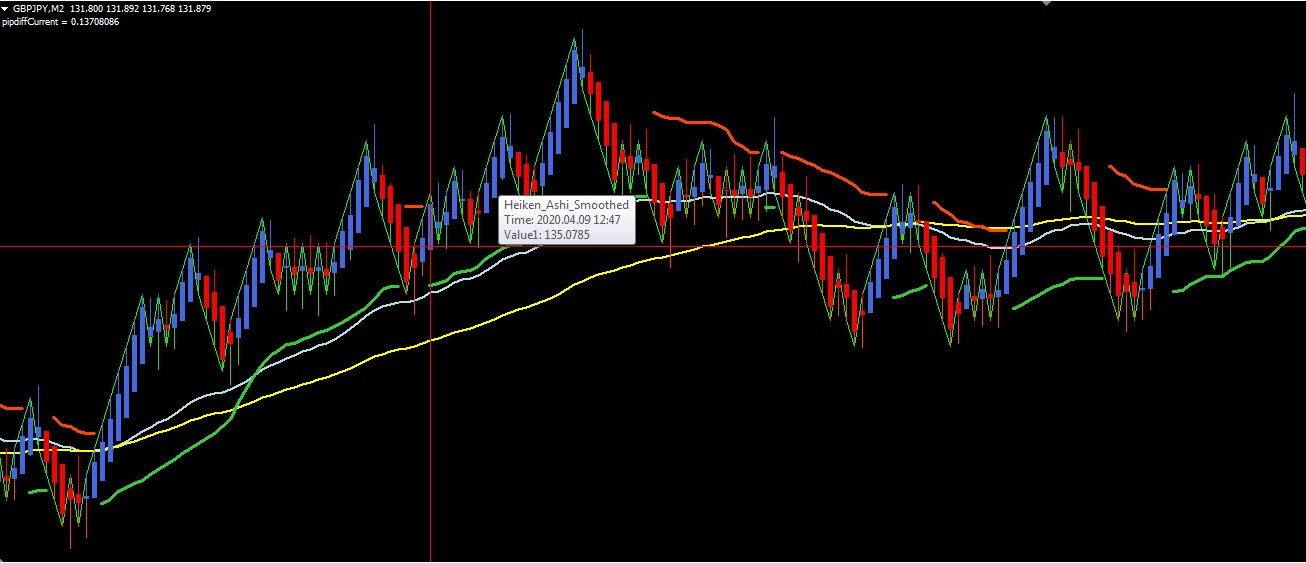Click the small orange dash left of the crosshair
The width and height of the screenshot is (1306, 563).
pyautogui.click(x=415, y=206)
